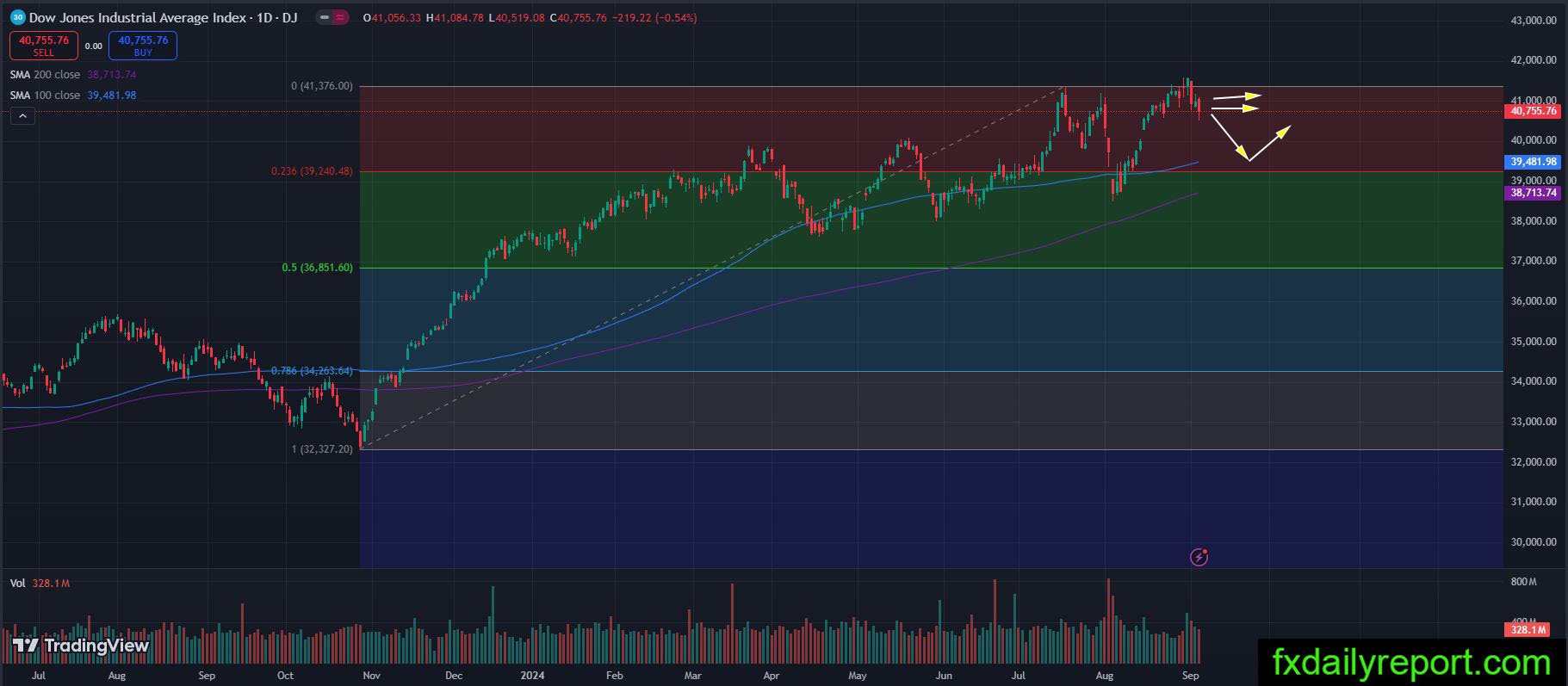Click the Nov label on the time axis
1568x686 pixels.
coord(371,676)
